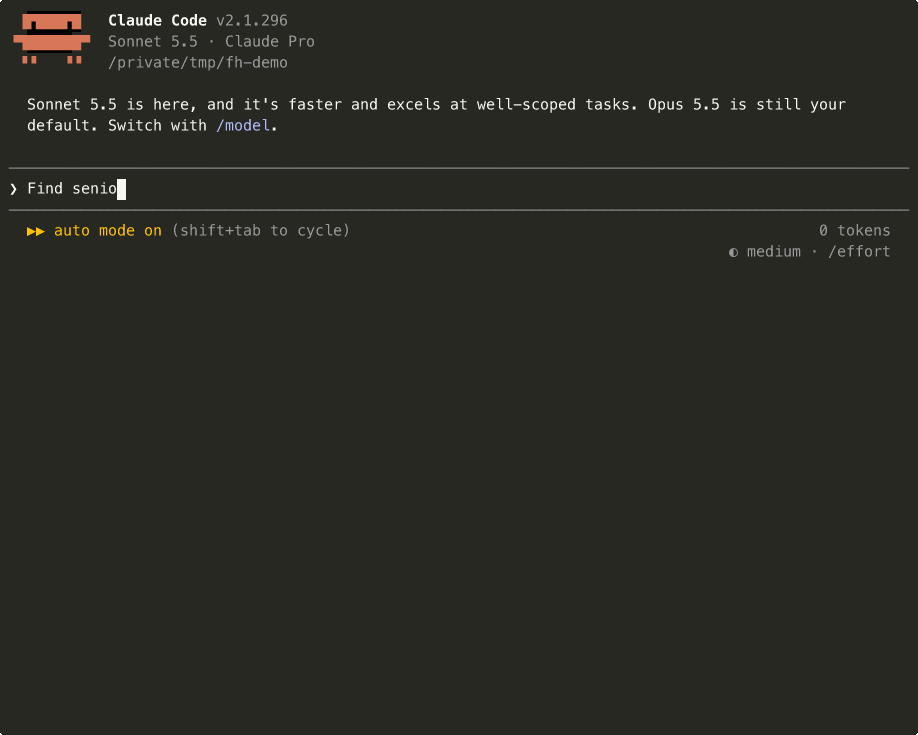Click the /effort command text

click(859, 252)
